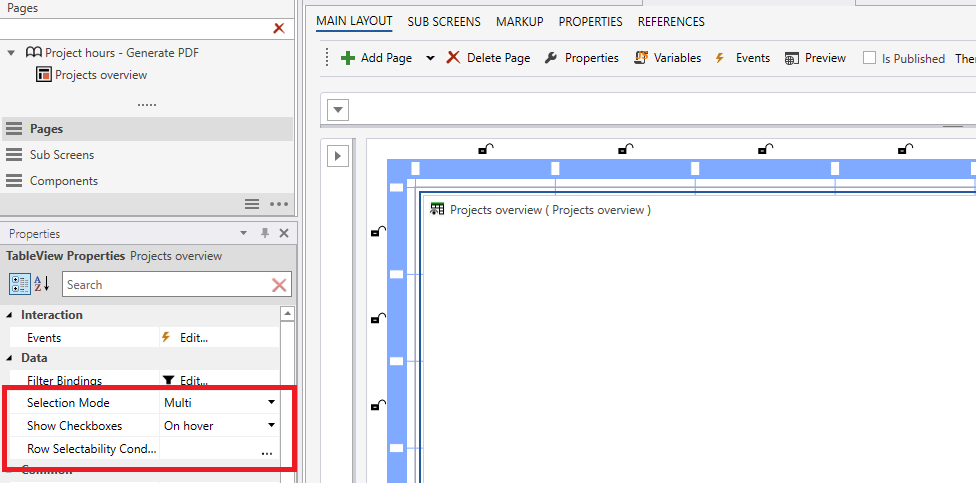Toggle the Is Published checkbox
Viewport: 976px width, 483px height.
(869, 58)
